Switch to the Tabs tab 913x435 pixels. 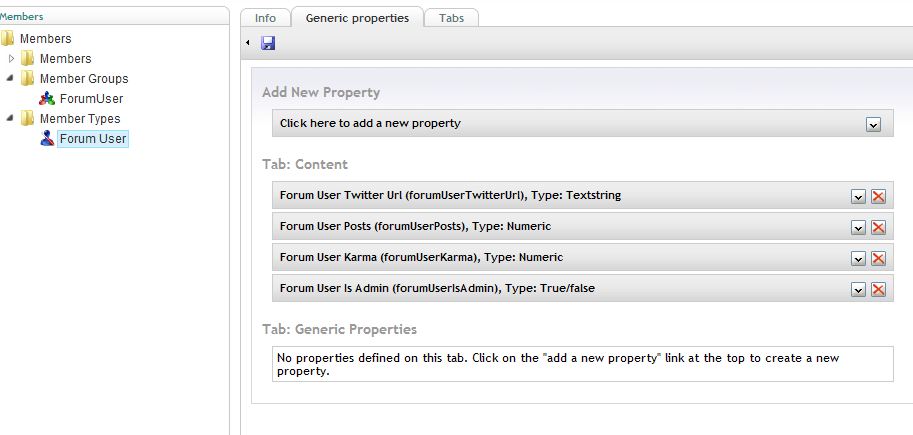click(x=451, y=18)
